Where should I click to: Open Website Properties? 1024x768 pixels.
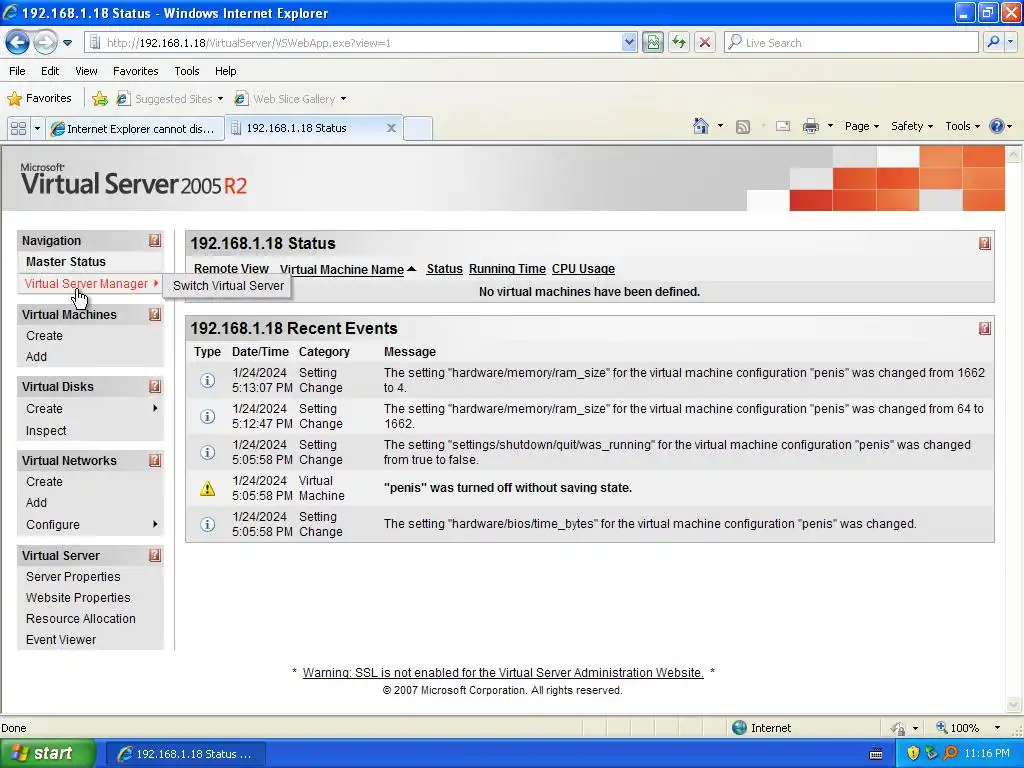78,598
